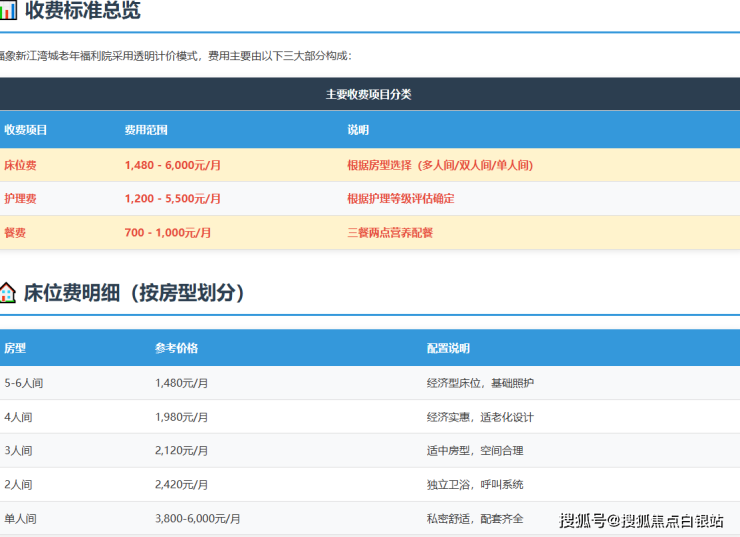Select the 床位费 row label
The height and width of the screenshot is (537, 740).
(21, 165)
